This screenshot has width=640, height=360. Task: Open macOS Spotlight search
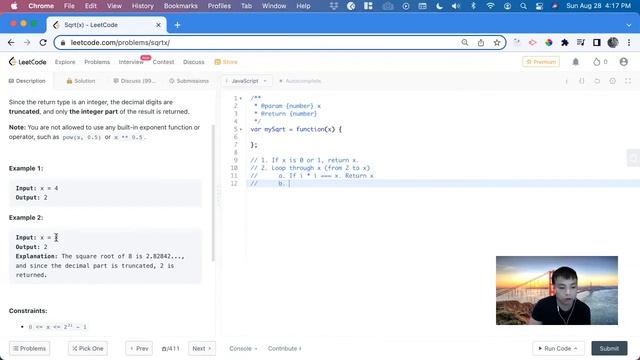tap(523, 6)
